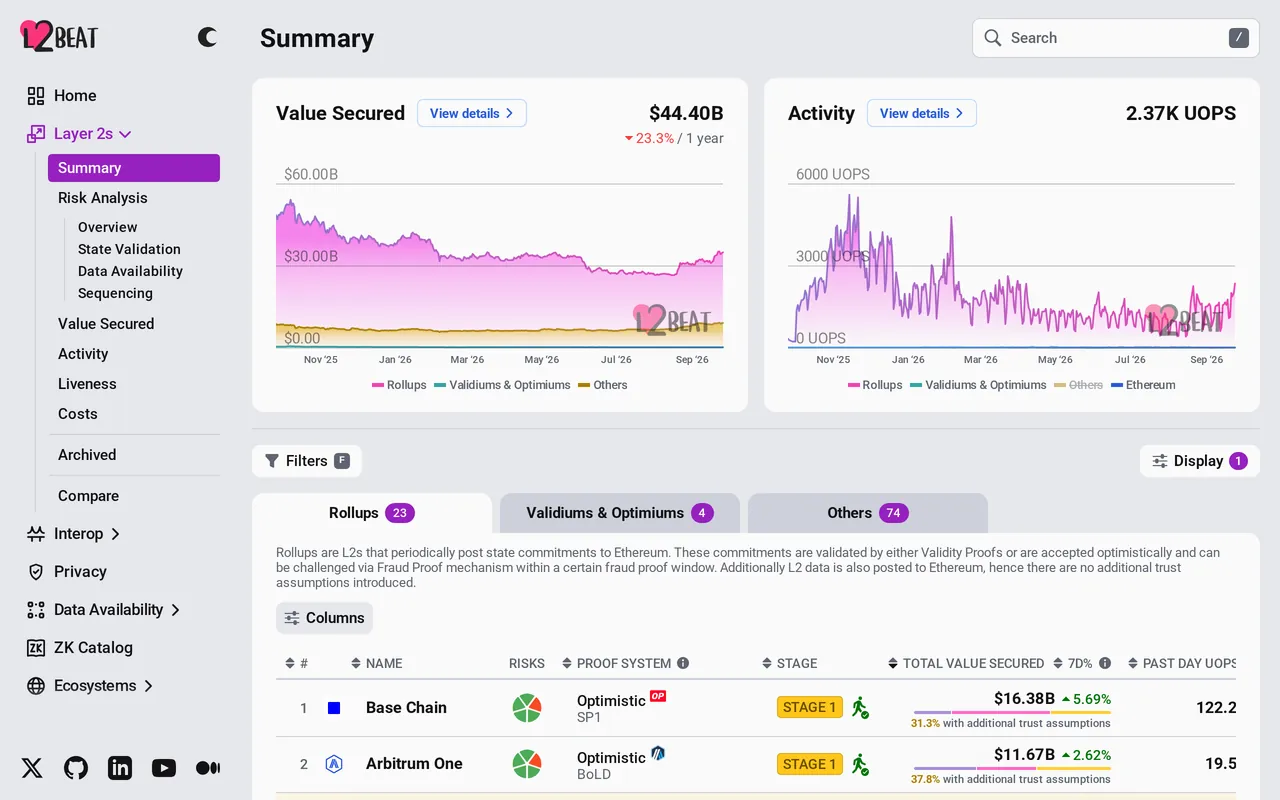The width and height of the screenshot is (1280, 800).
Task: Click the L2BEAT logo in the sidebar
Action: point(59,37)
